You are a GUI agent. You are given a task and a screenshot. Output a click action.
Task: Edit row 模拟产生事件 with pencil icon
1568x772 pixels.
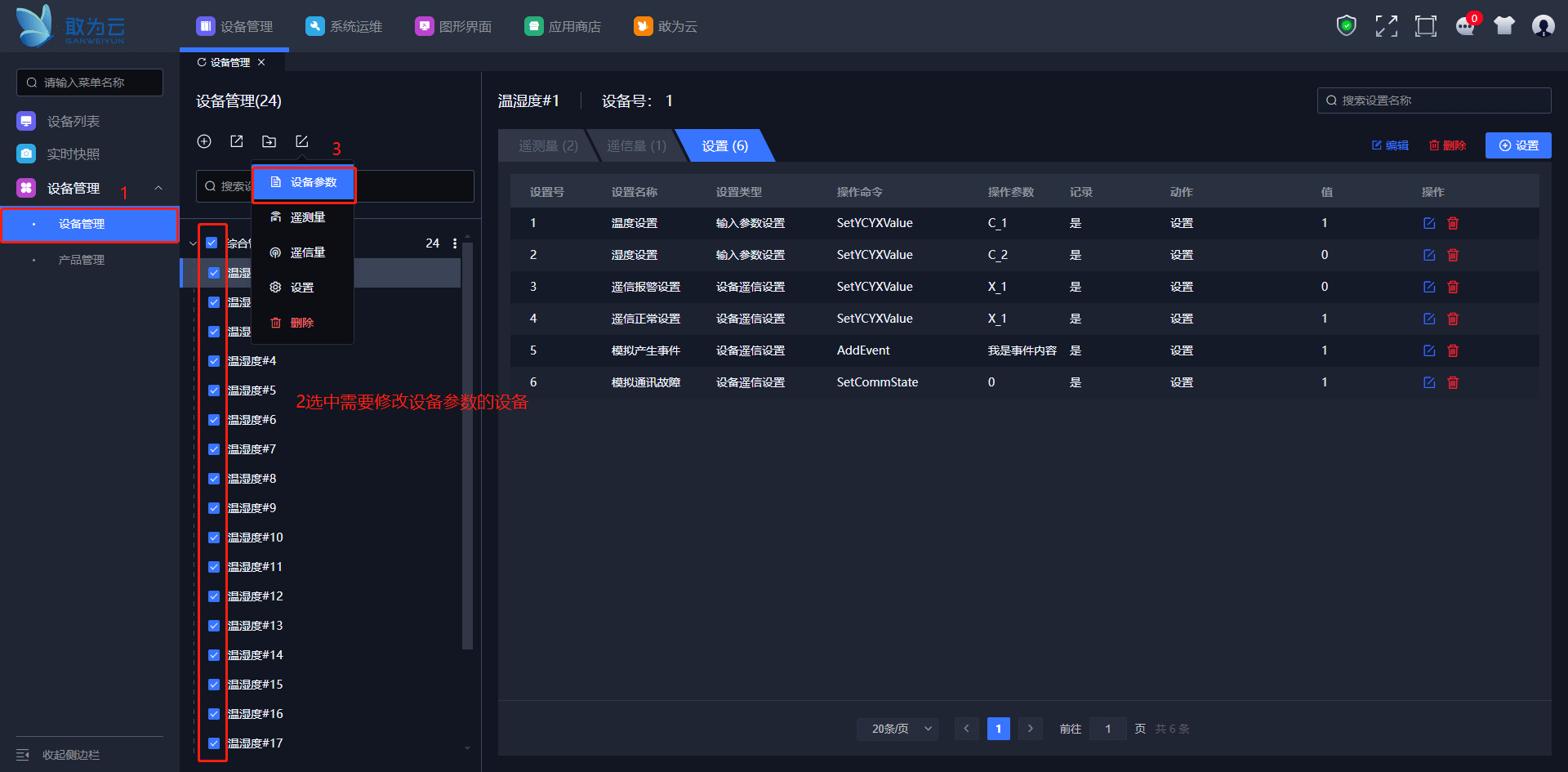(1429, 350)
